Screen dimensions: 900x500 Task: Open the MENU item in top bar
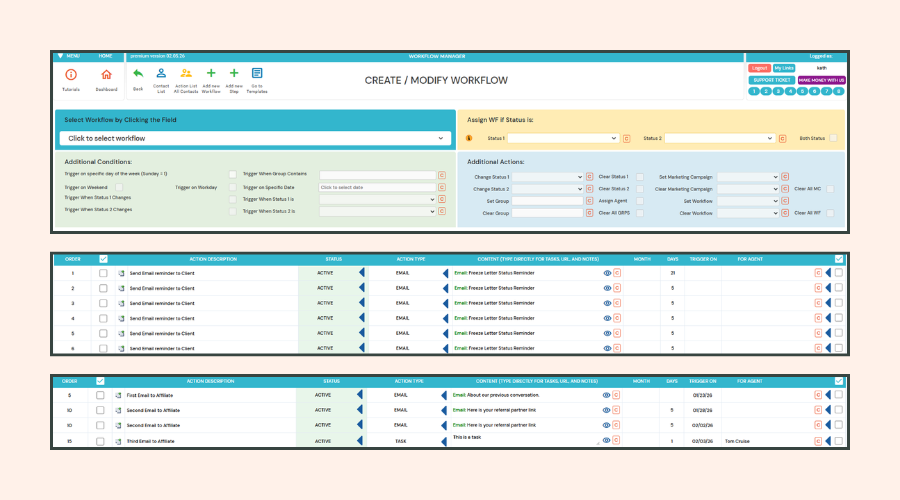coord(73,56)
